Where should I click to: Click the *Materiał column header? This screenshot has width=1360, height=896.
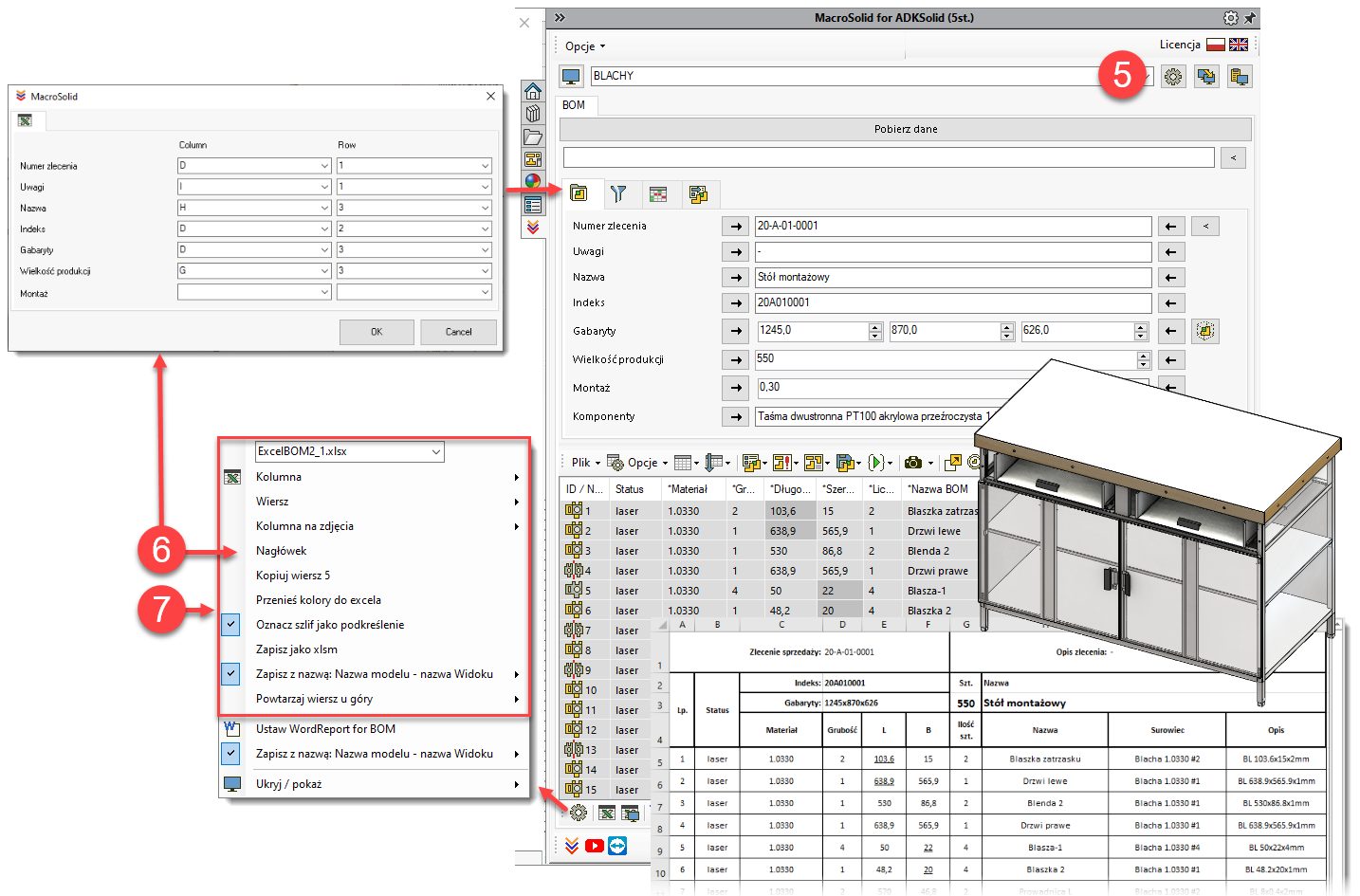pyautogui.click(x=693, y=490)
